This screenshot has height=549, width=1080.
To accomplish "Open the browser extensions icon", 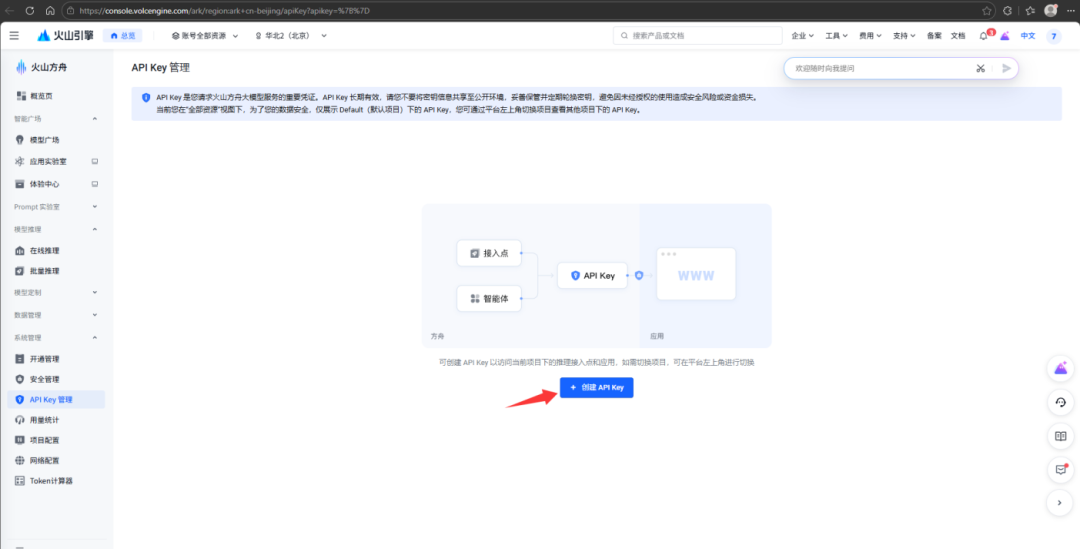I will 1008,10.
